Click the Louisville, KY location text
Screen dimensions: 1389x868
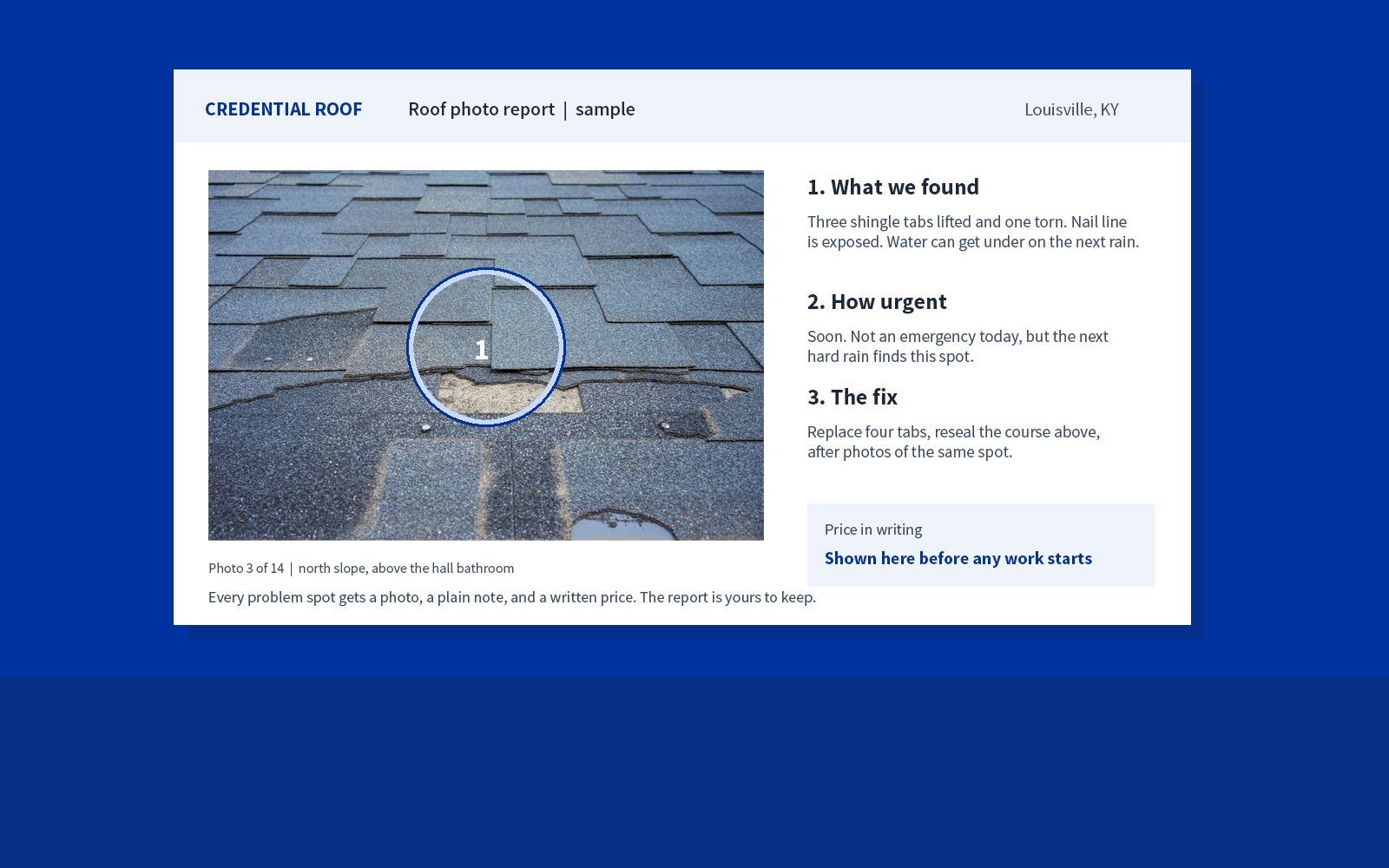pos(1071,109)
